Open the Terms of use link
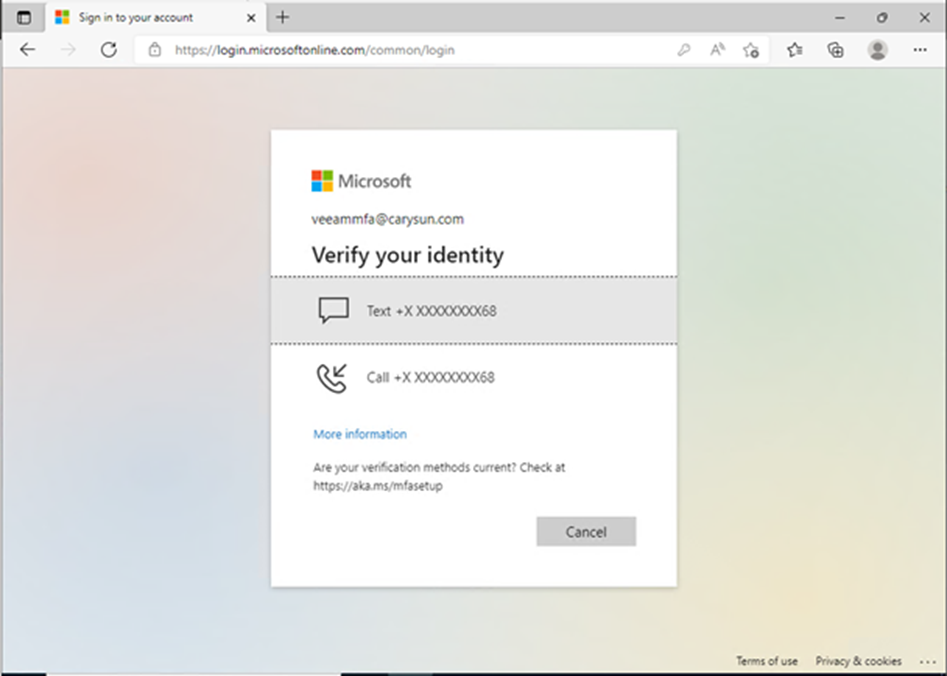The image size is (947, 676). point(766,661)
